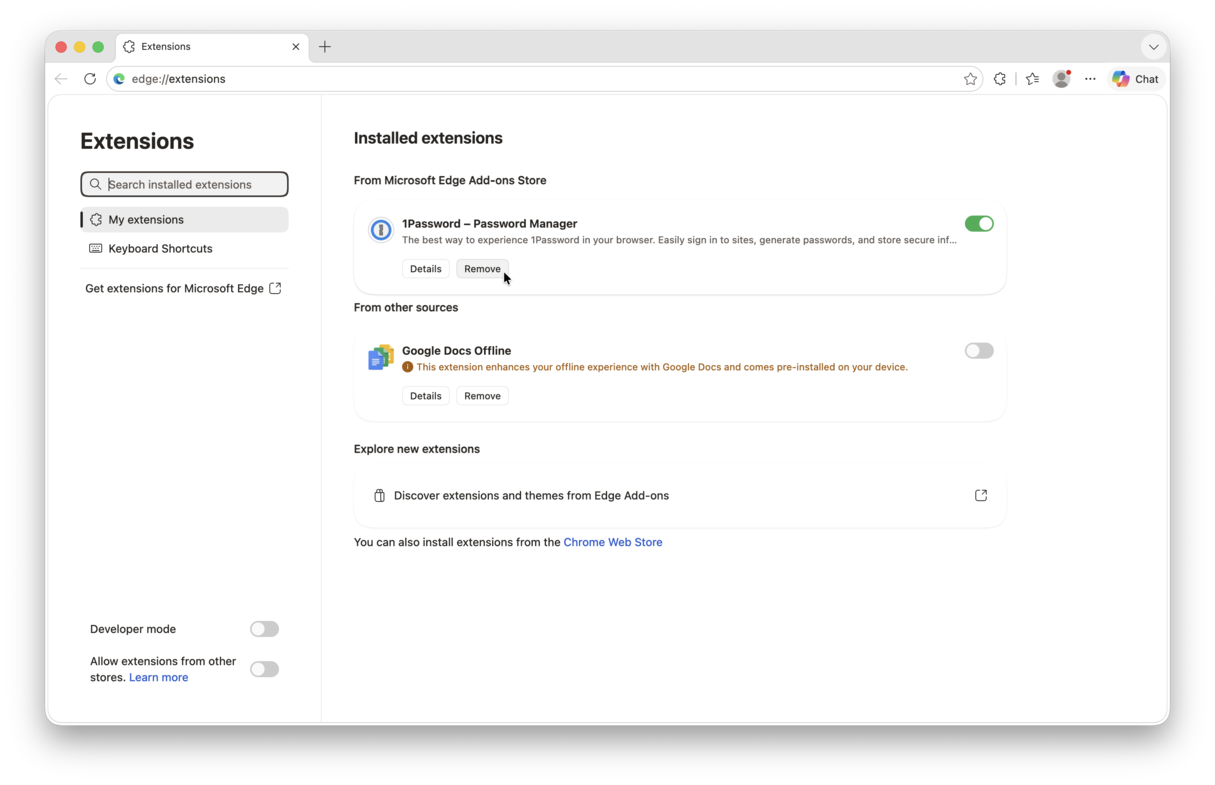Open Settings and more ellipsis menu
This screenshot has height=785, width=1215.
coord(1090,79)
